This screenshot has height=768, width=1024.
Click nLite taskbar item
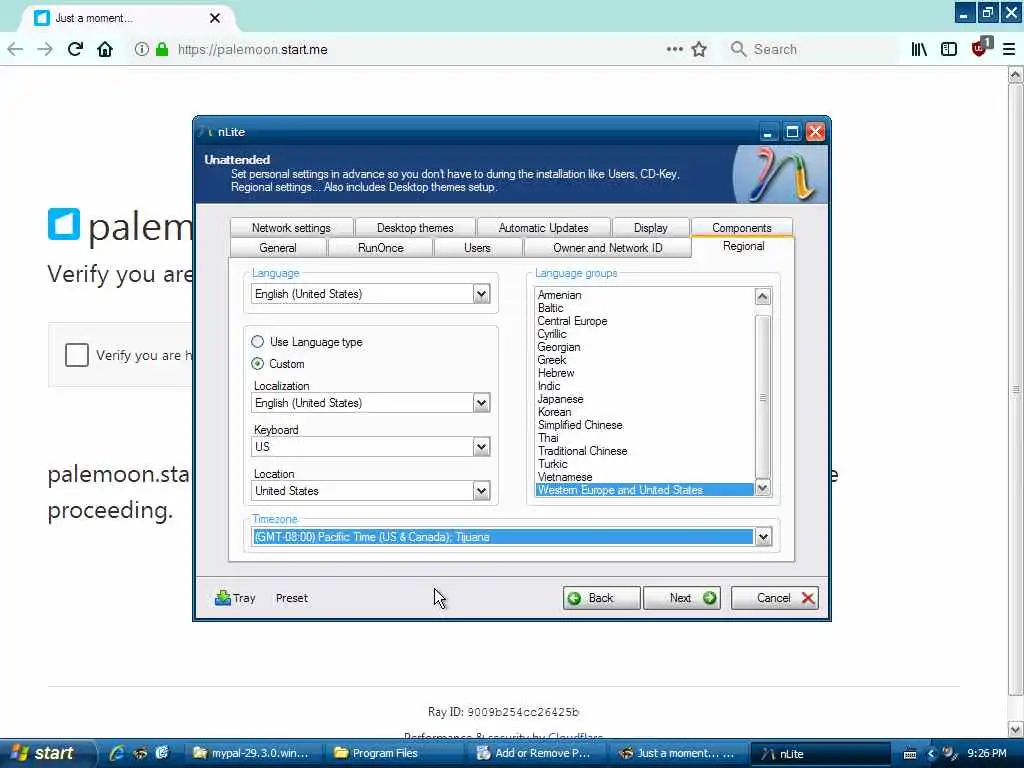point(820,753)
